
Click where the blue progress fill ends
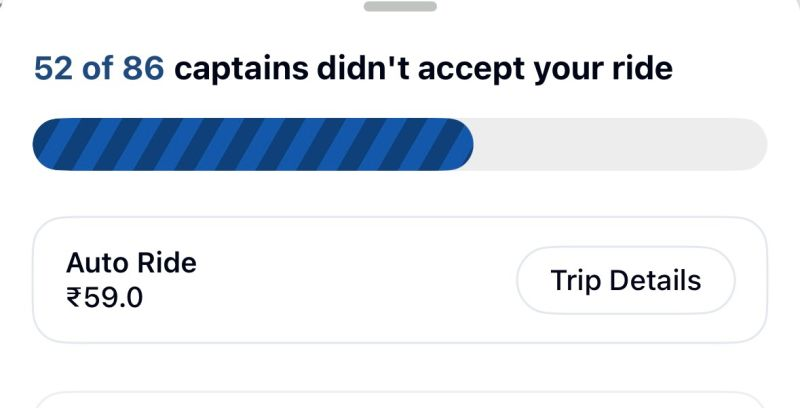[469, 144]
